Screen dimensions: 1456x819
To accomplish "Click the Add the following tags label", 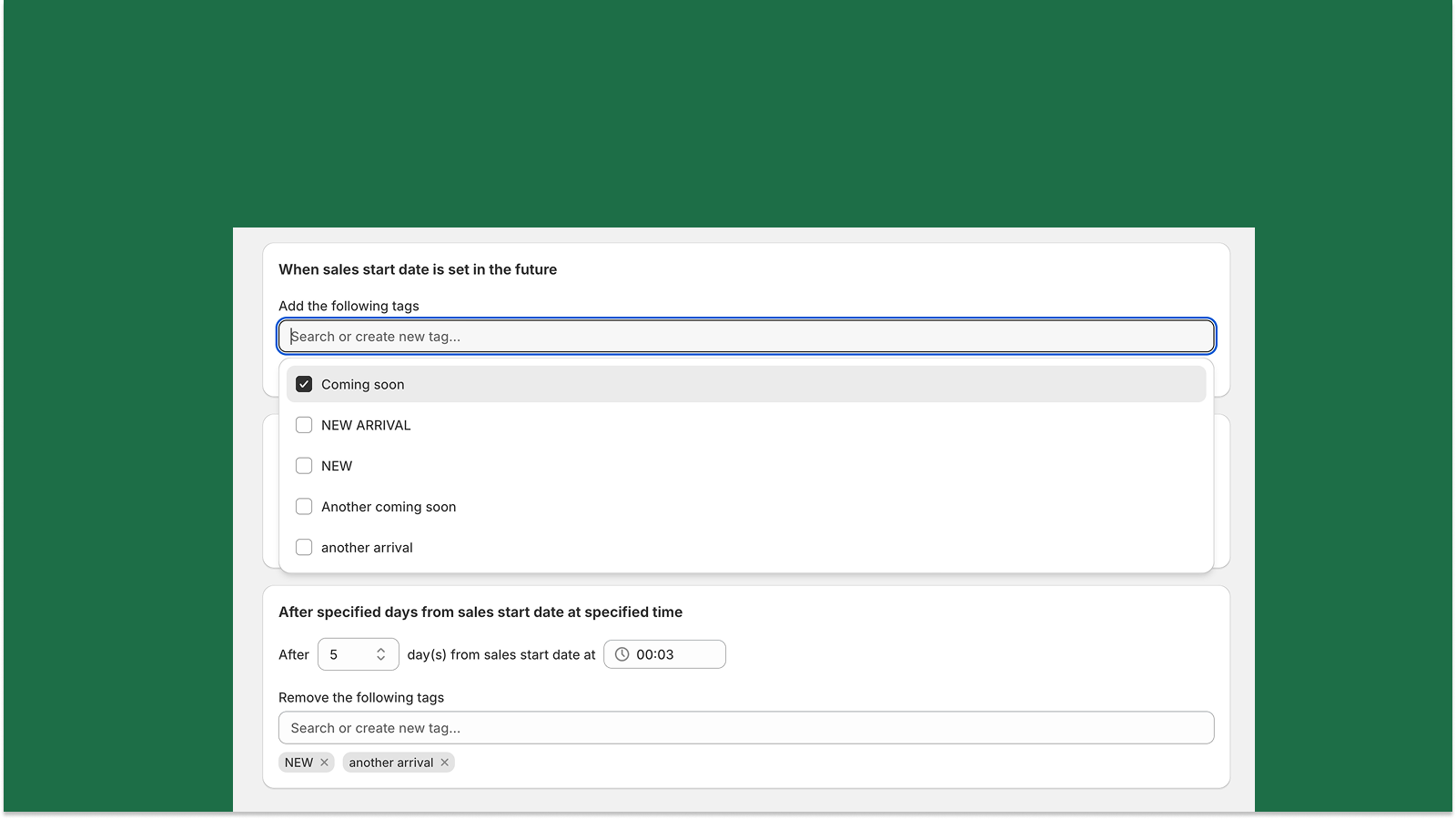I will 349,306.
